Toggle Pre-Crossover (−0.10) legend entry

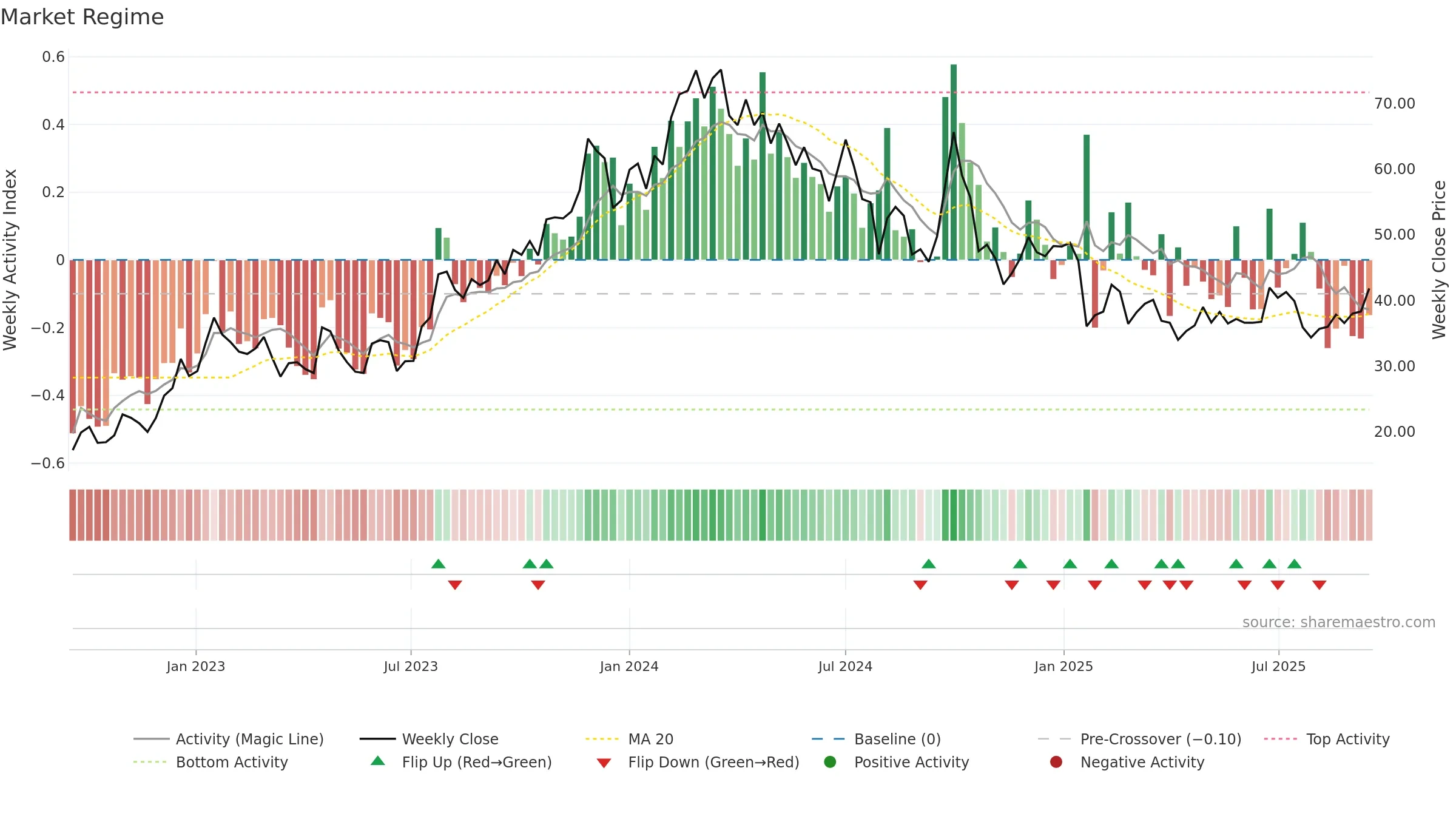[x=1139, y=739]
